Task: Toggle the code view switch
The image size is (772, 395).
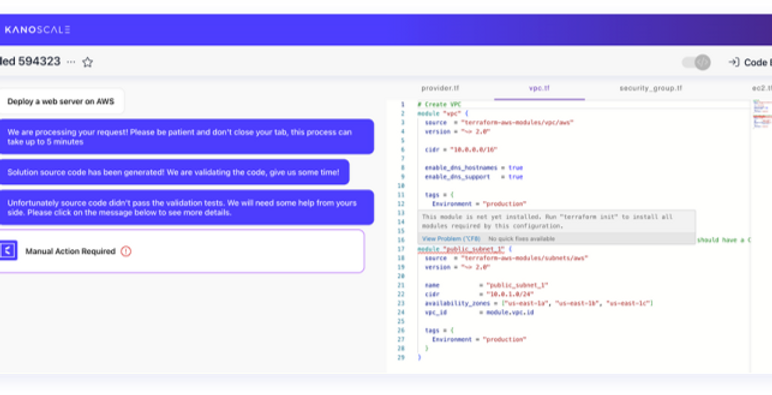Action: (696, 62)
